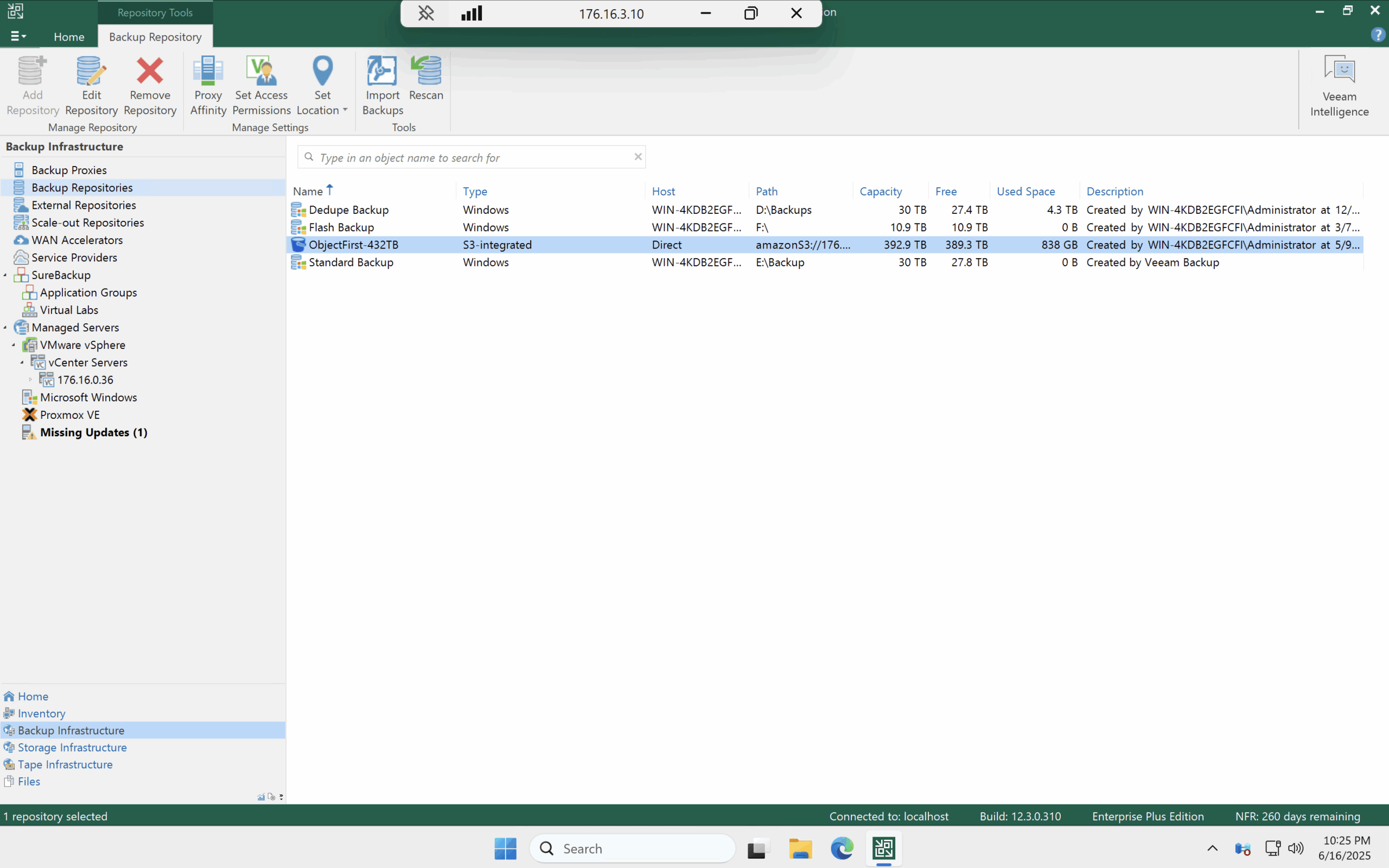Open Virtual Labs under SureBackup
1389x868 pixels.
pyautogui.click(x=69, y=309)
